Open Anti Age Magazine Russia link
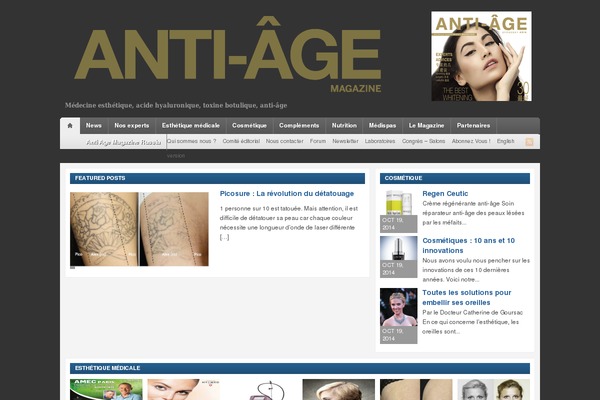 (x=124, y=142)
